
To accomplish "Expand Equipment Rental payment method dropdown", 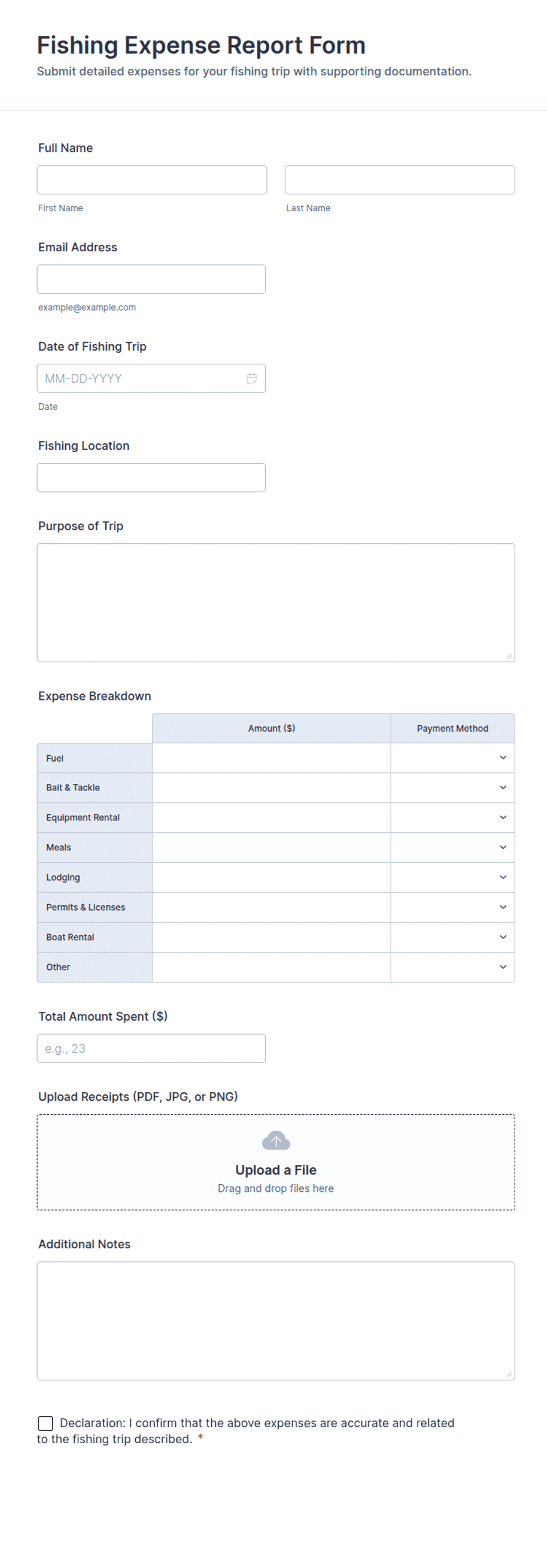I will click(x=452, y=818).
